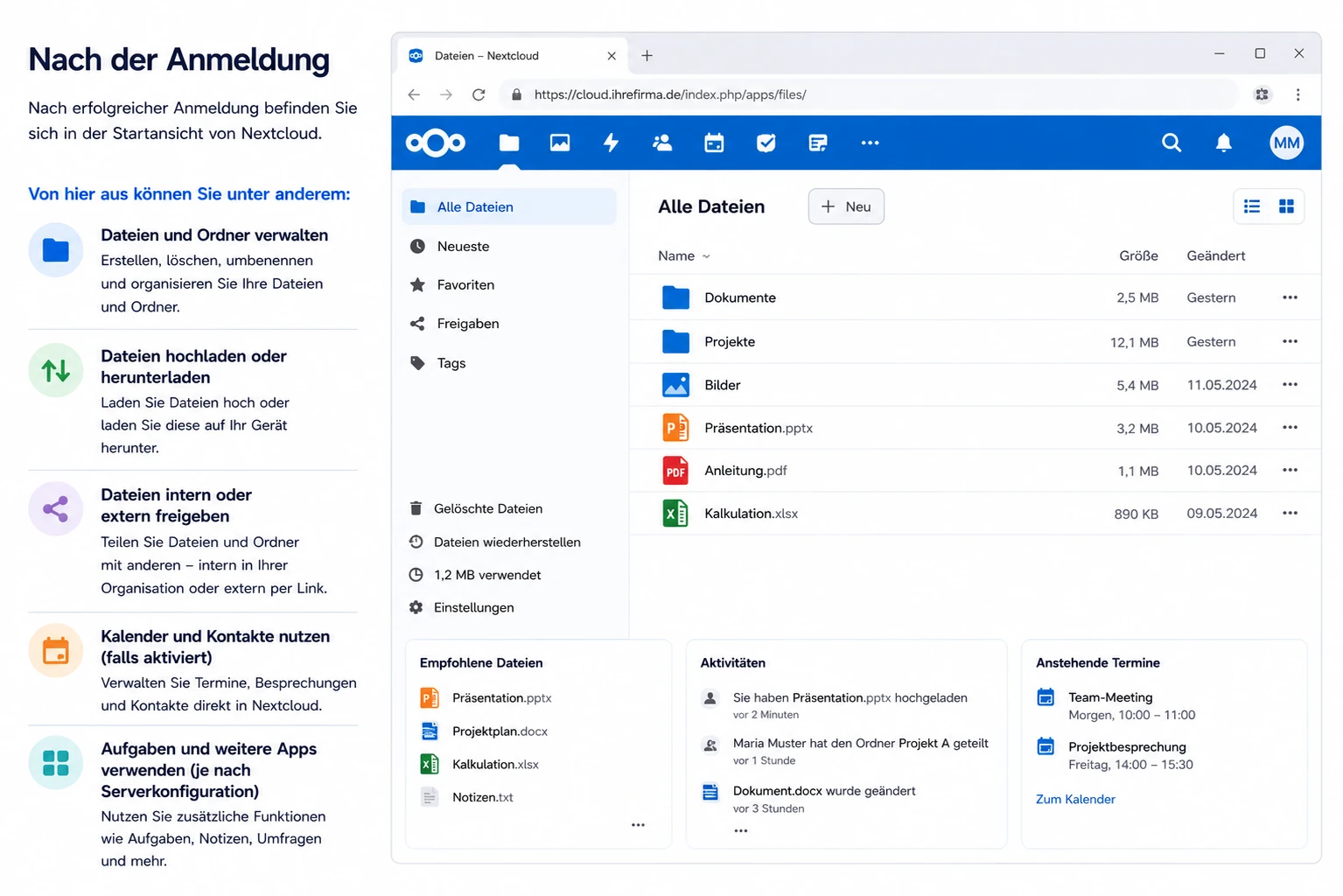This screenshot has height=896, width=1343.
Task: Sort the file list by the Name column
Action: coord(684,255)
